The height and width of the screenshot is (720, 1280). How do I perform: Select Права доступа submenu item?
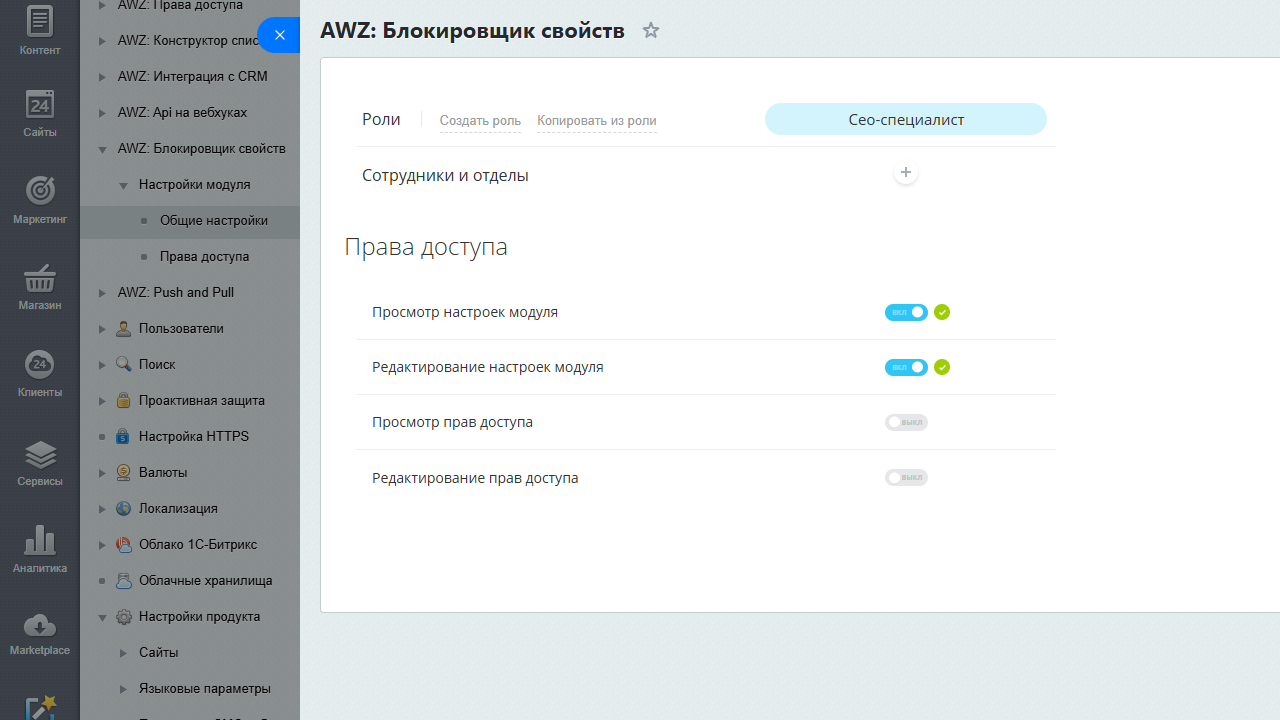[x=205, y=257]
